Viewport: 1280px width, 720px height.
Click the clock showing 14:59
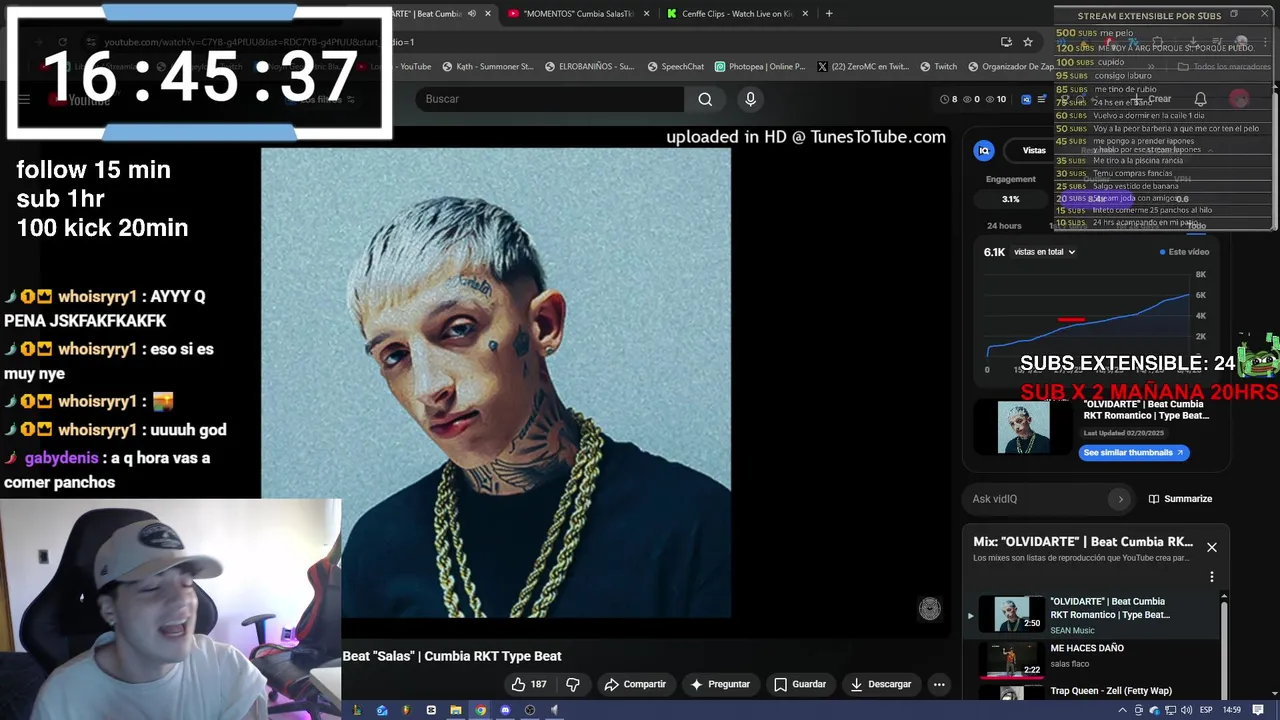(x=1232, y=710)
